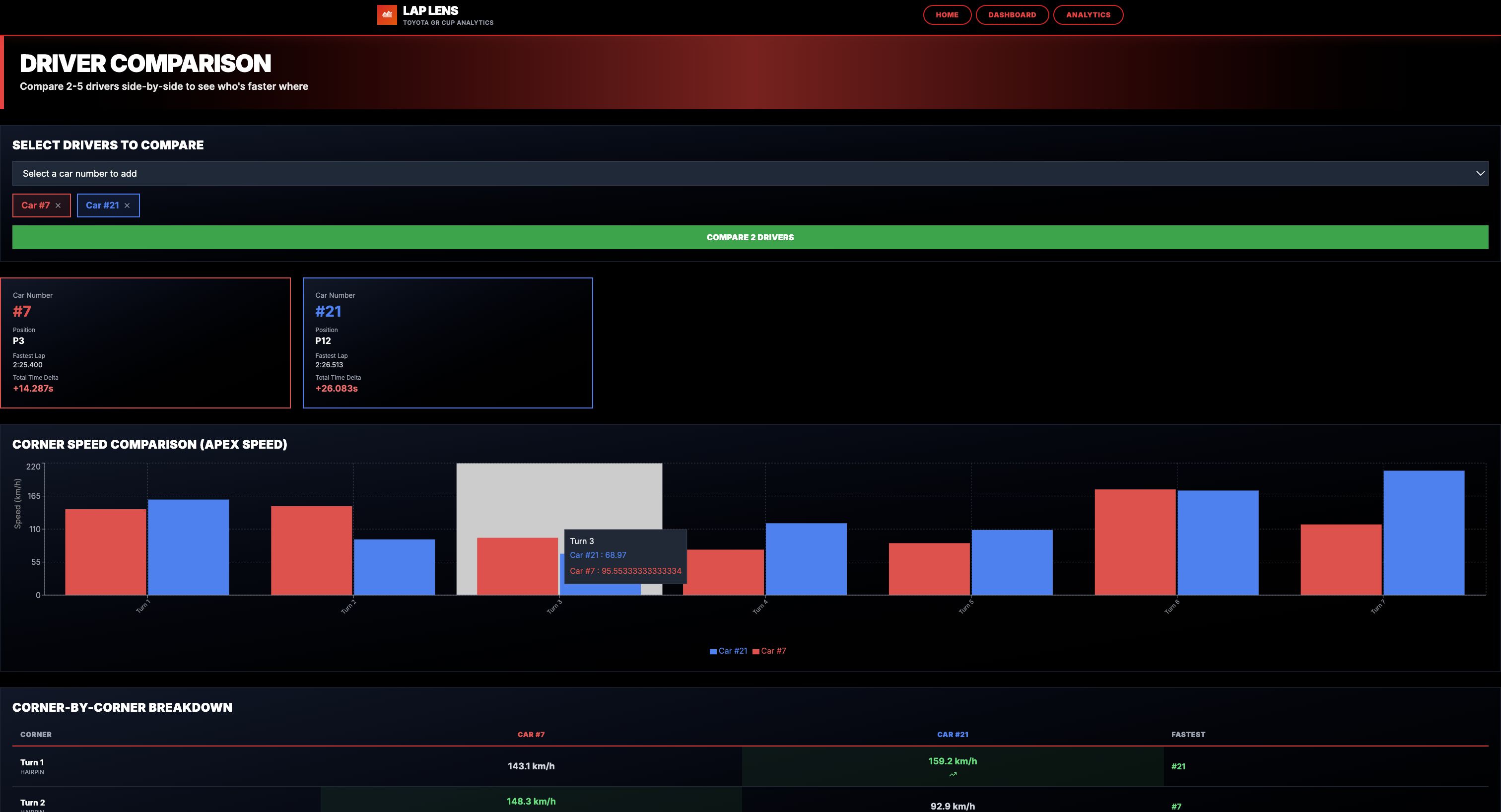Click the Car #7 selected driver chip
Viewport: 1501px width, 812px height.
click(x=36, y=205)
